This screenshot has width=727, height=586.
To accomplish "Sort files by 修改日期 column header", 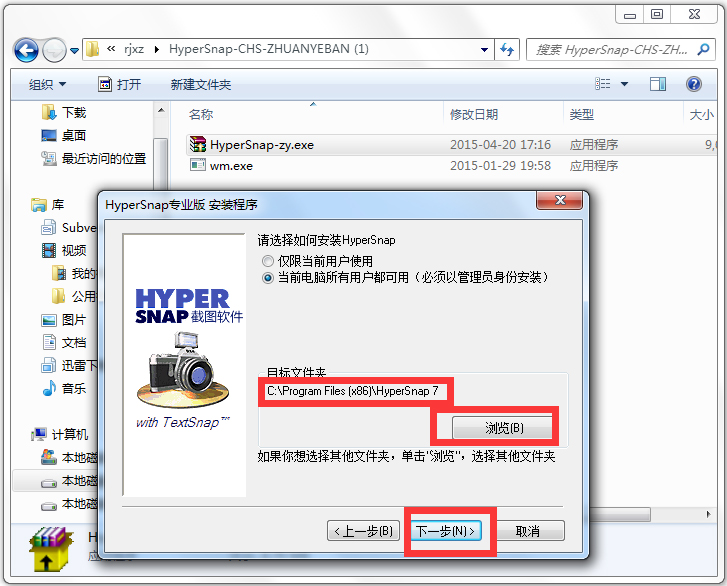I will pyautogui.click(x=474, y=115).
